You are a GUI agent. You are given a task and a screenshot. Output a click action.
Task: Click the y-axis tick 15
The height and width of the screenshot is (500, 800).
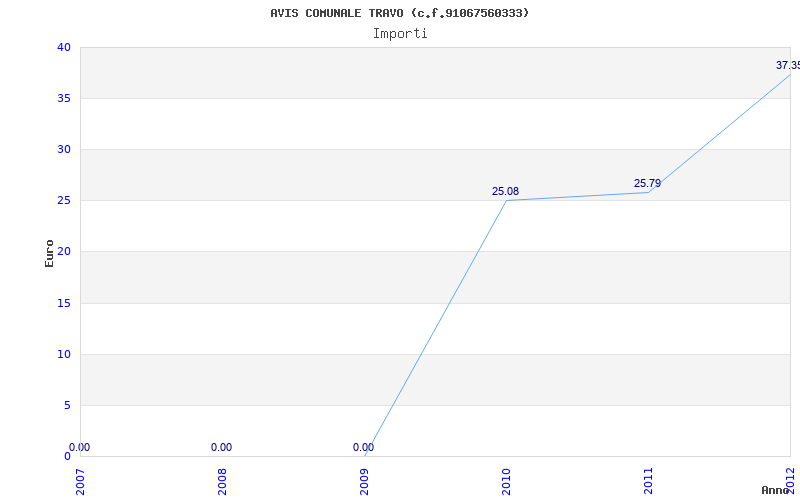(x=64, y=303)
